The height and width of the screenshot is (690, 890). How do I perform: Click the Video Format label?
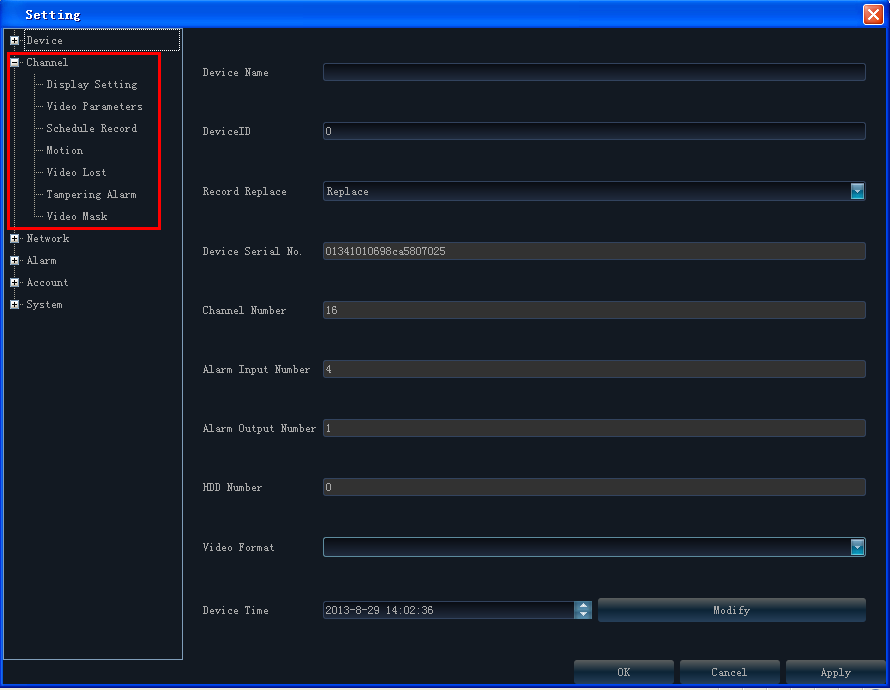coord(238,547)
